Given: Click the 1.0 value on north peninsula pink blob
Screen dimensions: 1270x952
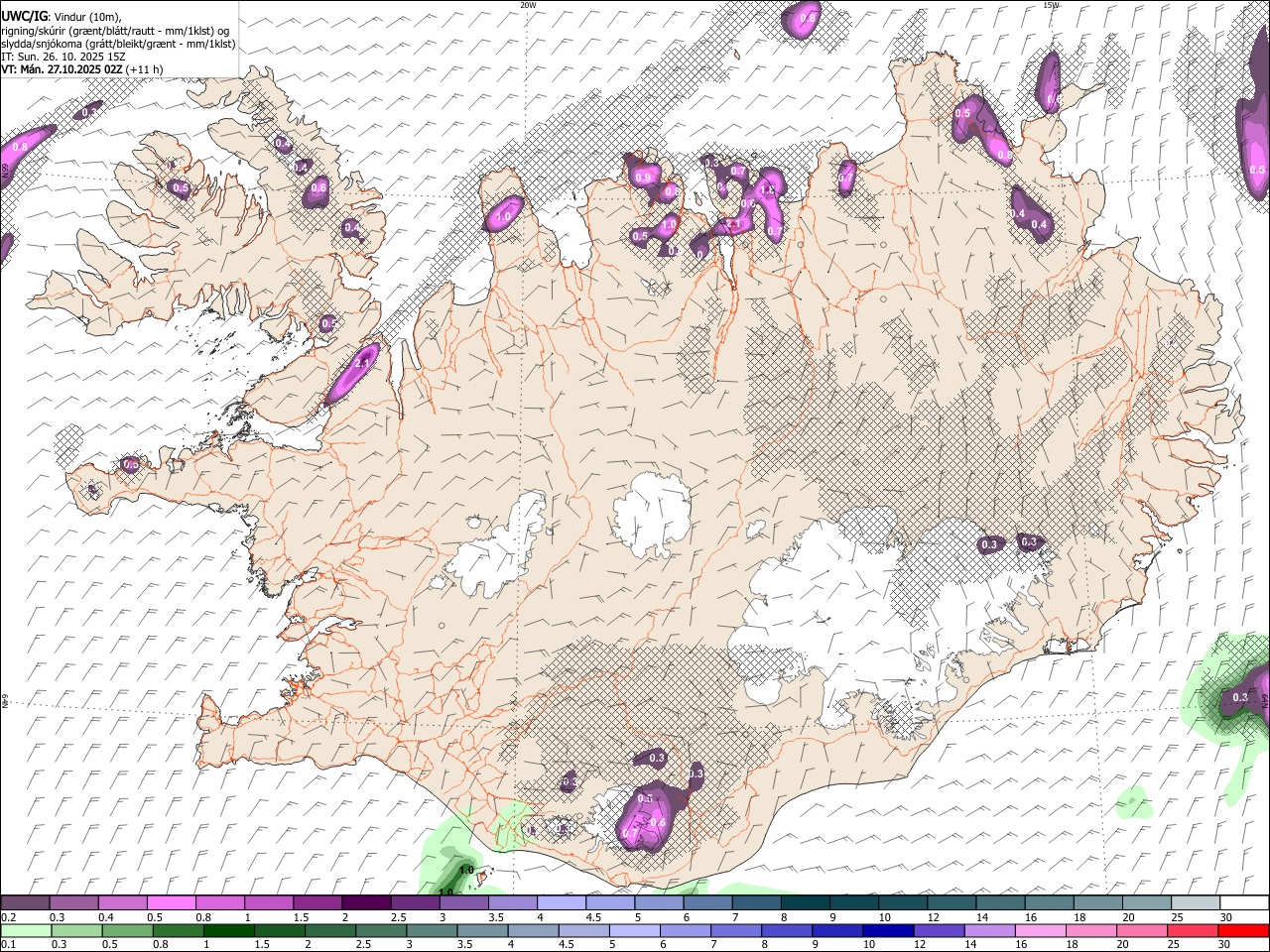Looking at the screenshot, I should point(503,215).
